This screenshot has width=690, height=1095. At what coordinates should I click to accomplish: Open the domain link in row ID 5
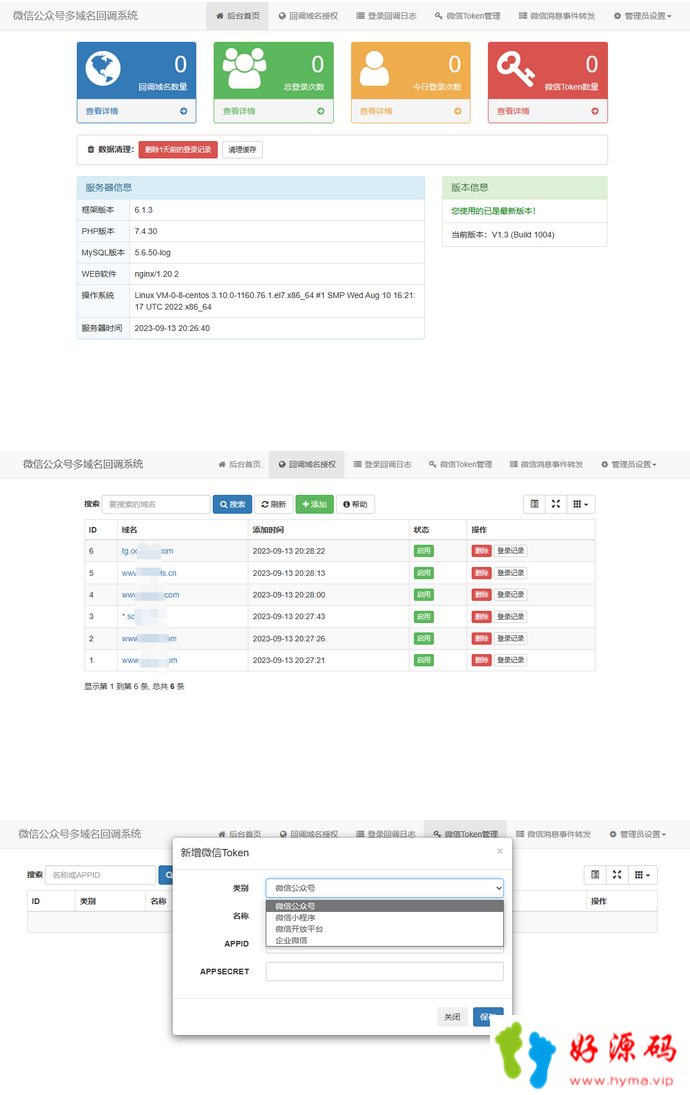tap(149, 573)
